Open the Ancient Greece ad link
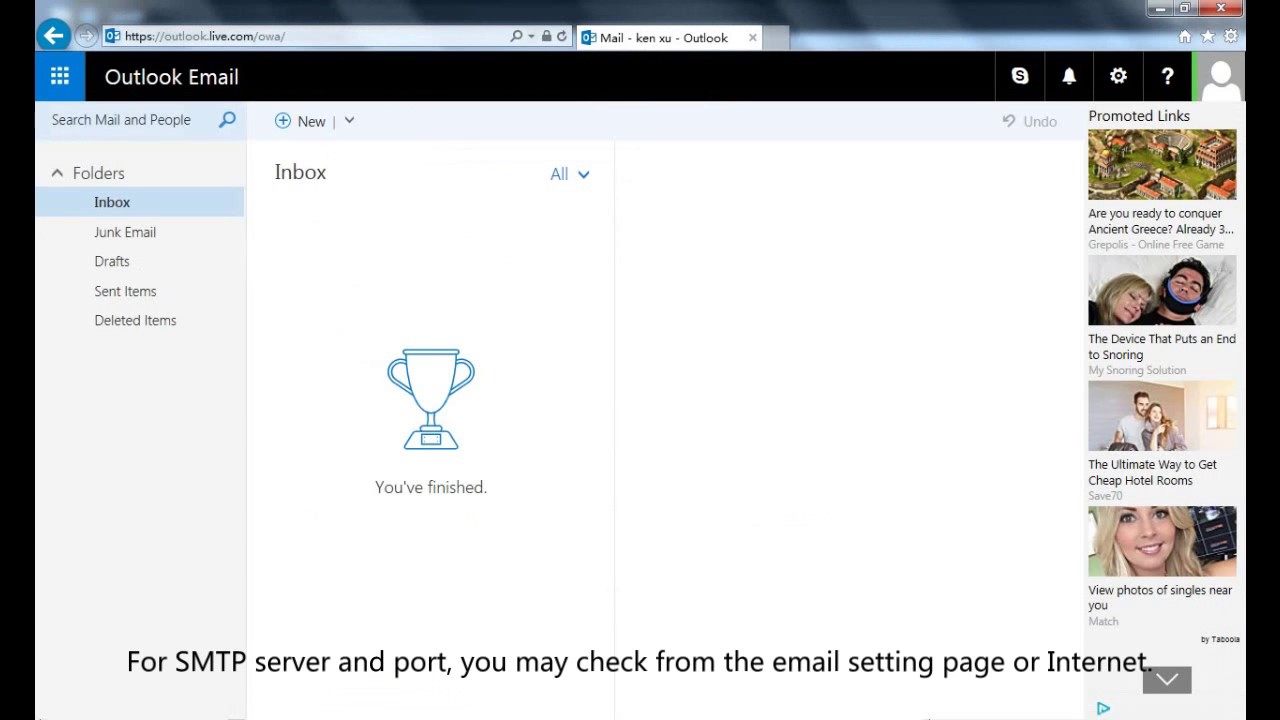The width and height of the screenshot is (1280, 720). pyautogui.click(x=1161, y=221)
